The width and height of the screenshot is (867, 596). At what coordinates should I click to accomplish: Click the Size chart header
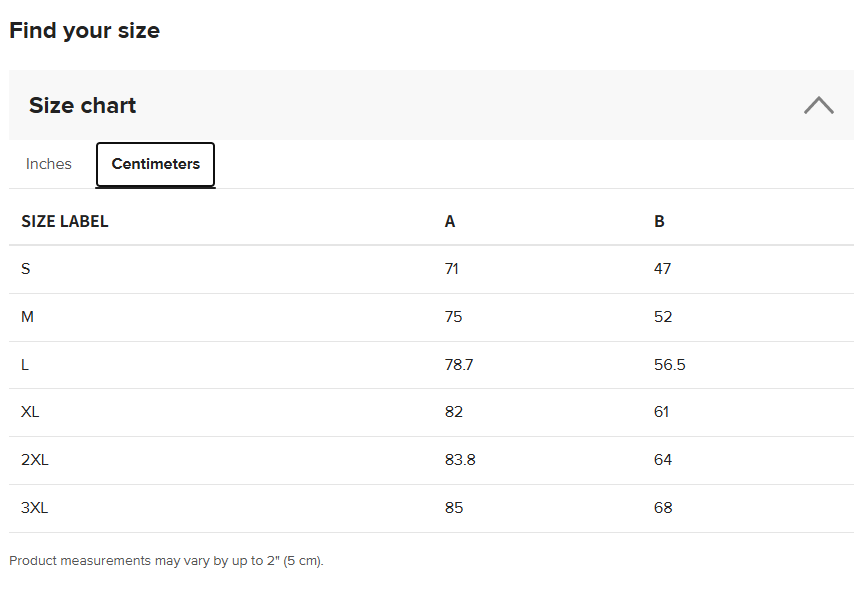pyautogui.click(x=431, y=105)
